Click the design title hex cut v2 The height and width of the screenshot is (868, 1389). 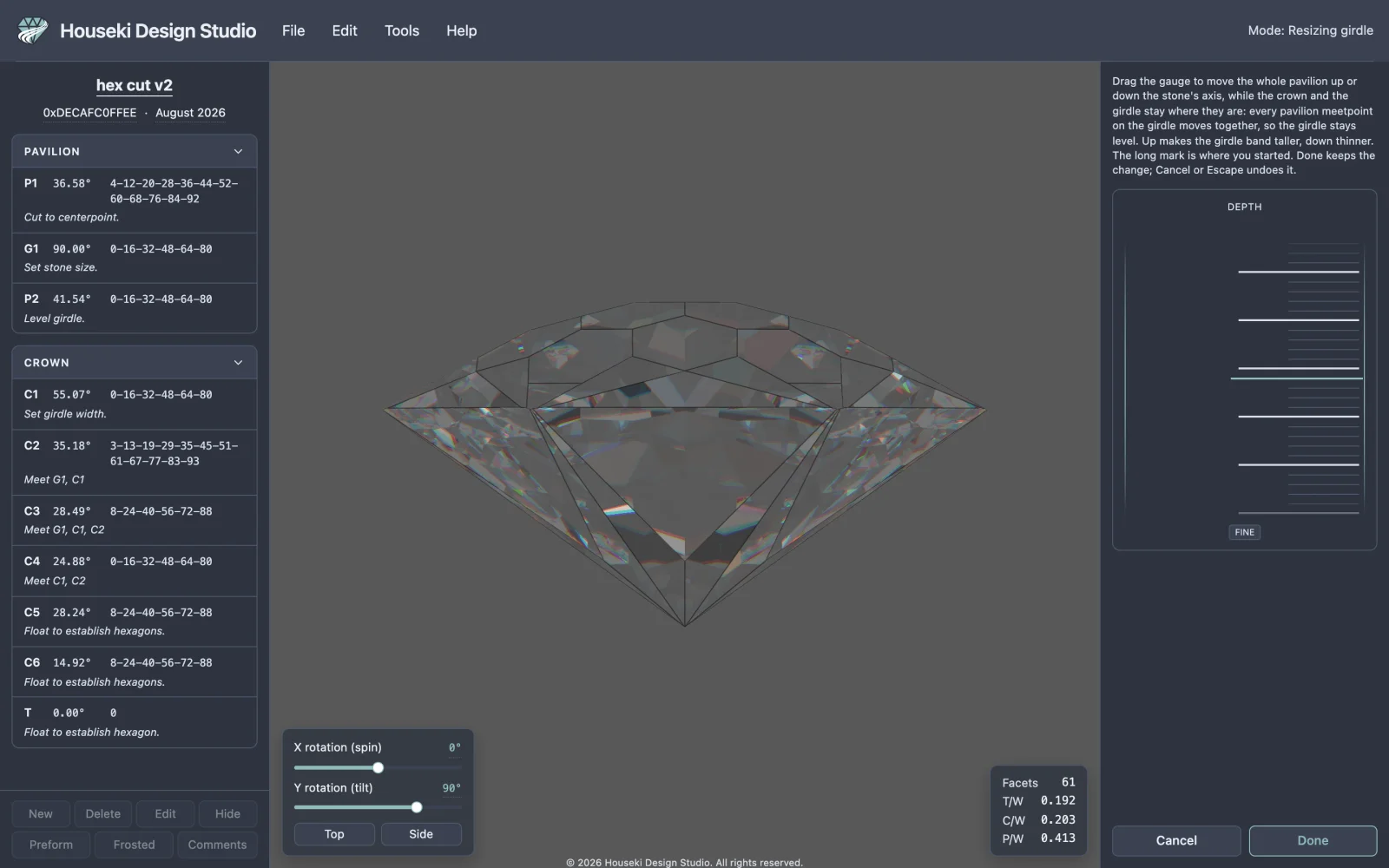[135, 85]
